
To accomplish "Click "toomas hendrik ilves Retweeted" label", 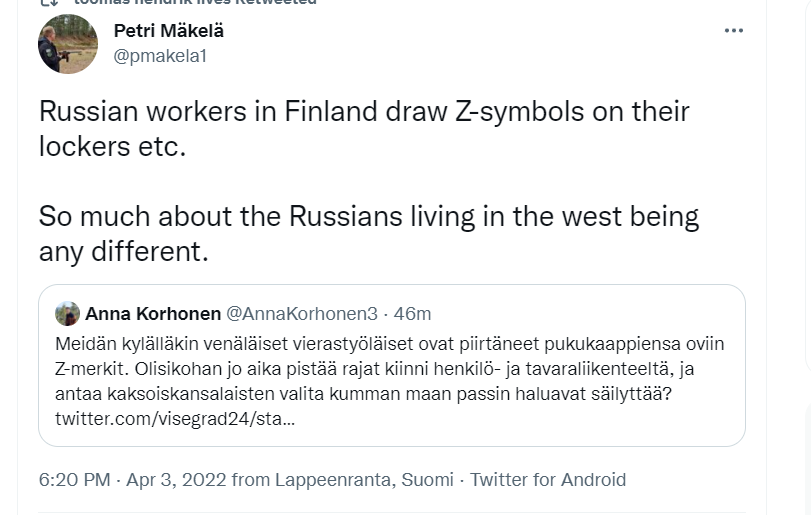I will tap(195, 3).
